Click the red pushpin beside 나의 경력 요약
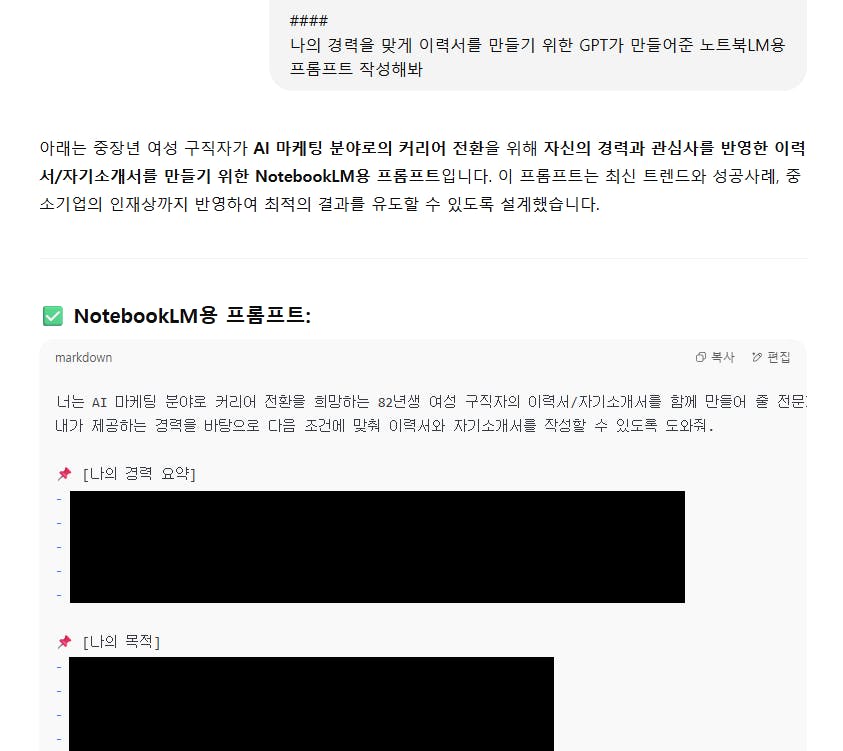The height and width of the screenshot is (751, 843). 65,474
